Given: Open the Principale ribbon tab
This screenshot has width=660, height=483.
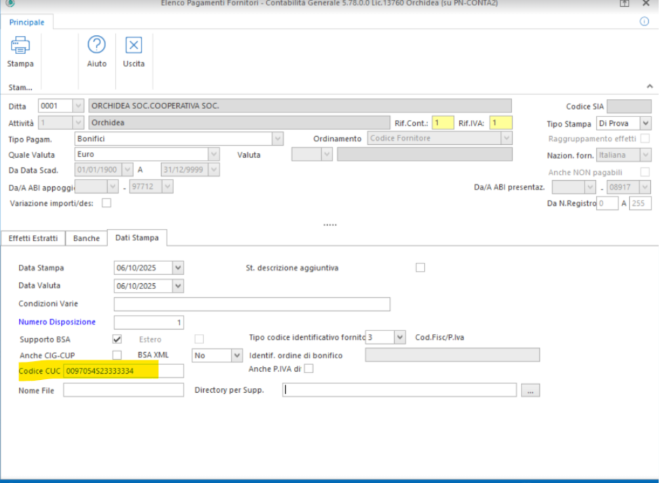Looking at the screenshot, I should click(x=29, y=19).
